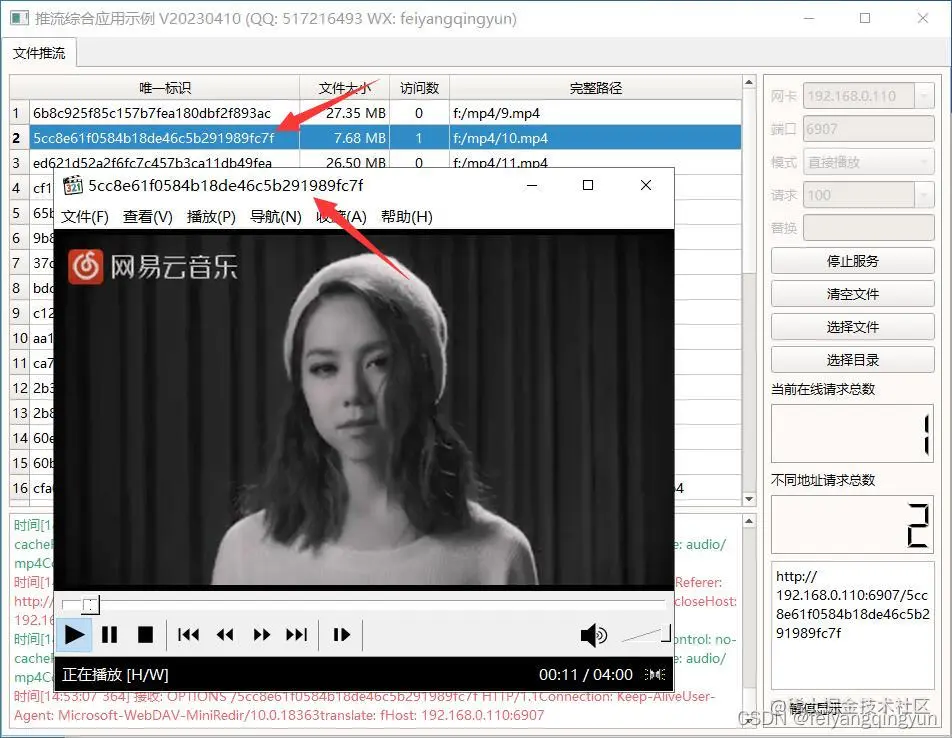Click the 完整路径 column header
Viewport: 952px width, 738px height.
pyautogui.click(x=595, y=88)
